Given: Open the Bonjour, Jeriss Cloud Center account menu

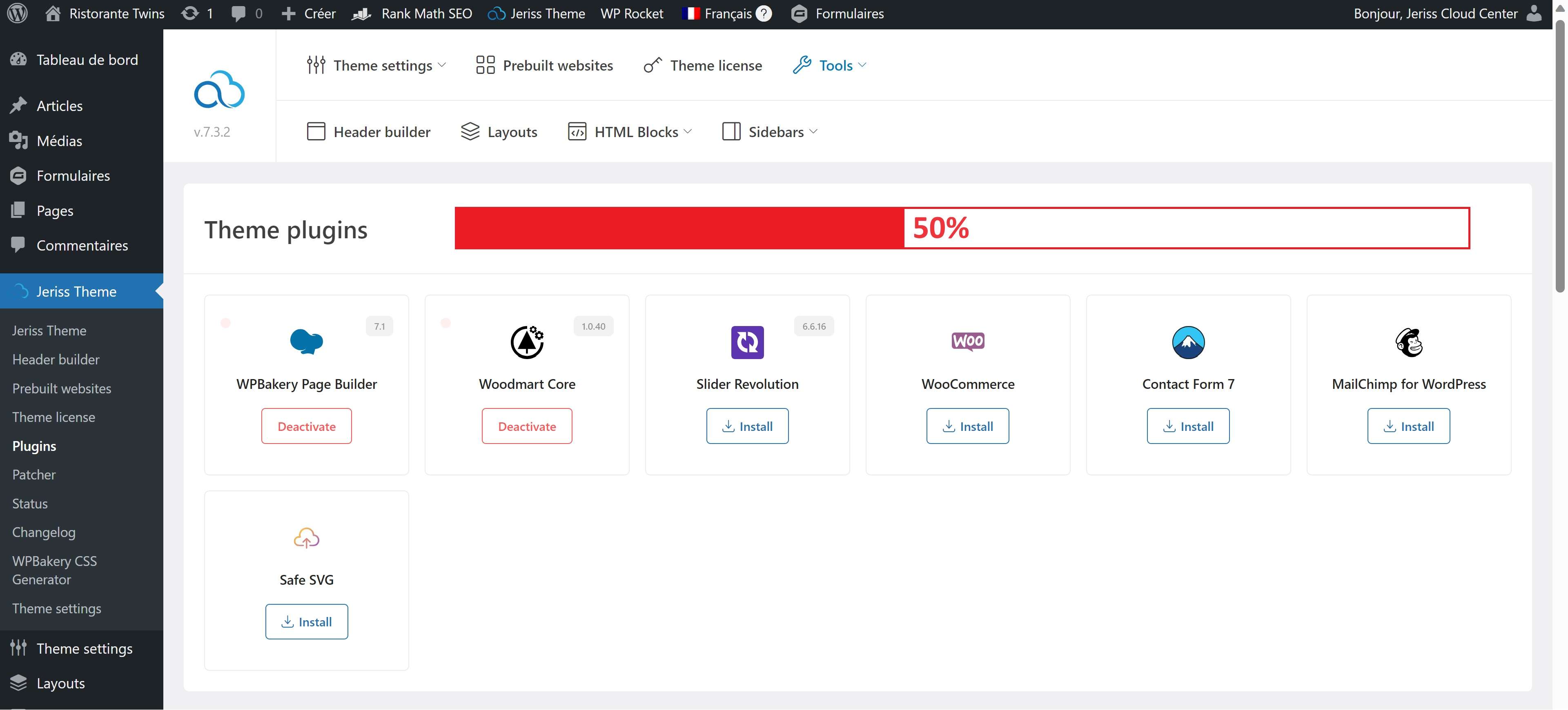Looking at the screenshot, I should (x=1448, y=13).
